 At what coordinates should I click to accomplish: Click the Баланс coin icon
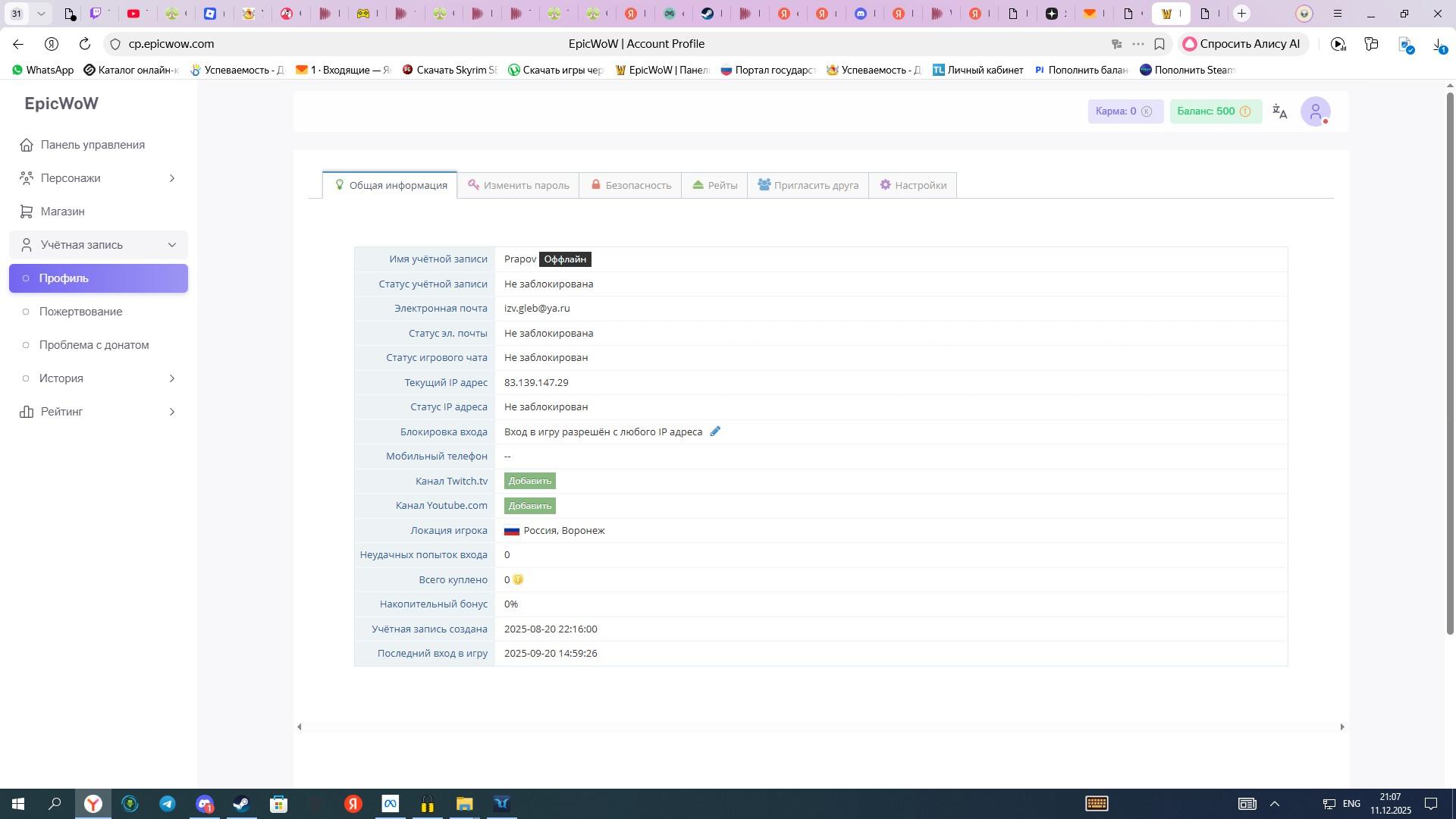pos(1245,111)
